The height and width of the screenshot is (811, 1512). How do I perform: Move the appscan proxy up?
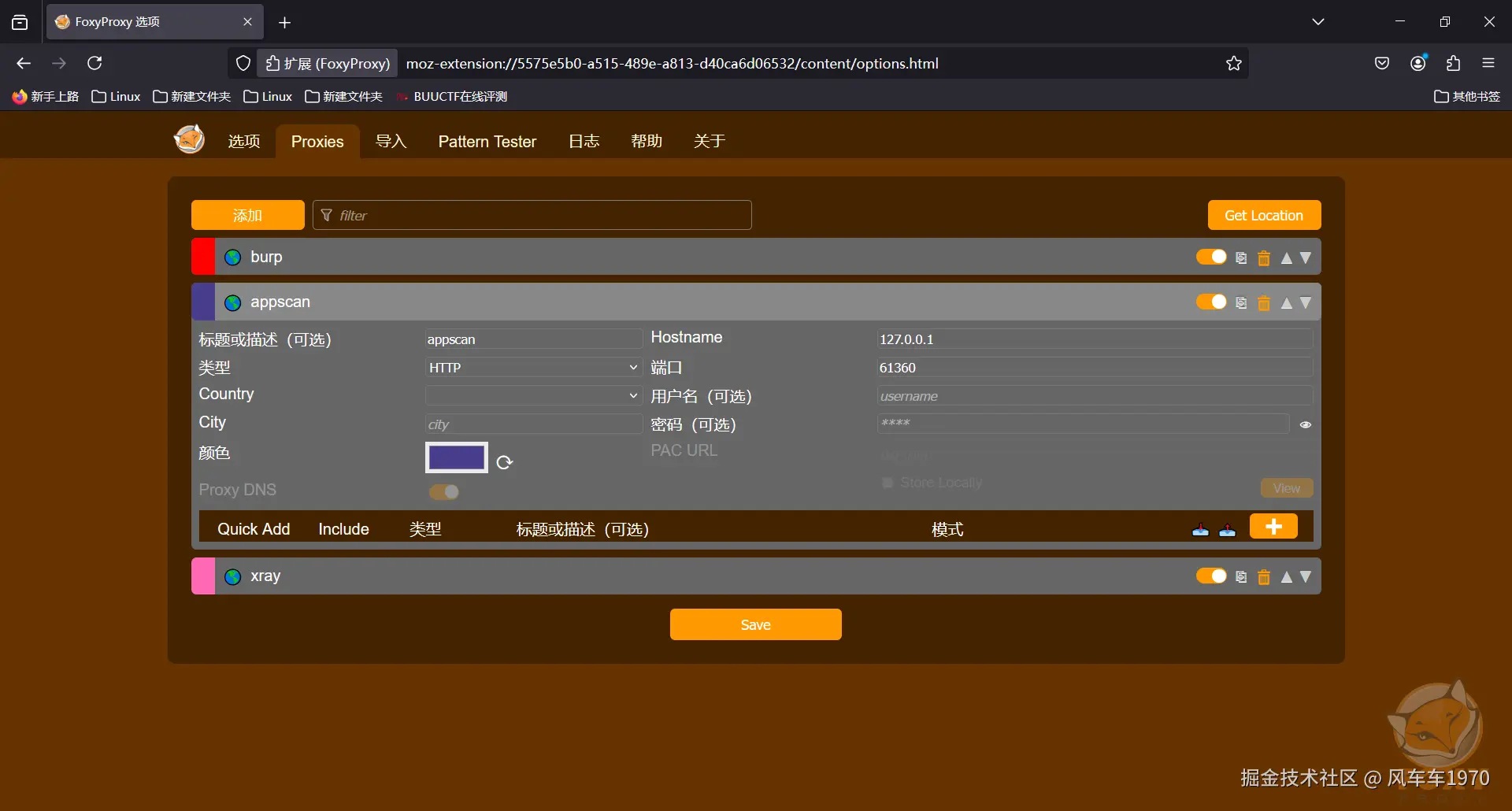point(1287,303)
